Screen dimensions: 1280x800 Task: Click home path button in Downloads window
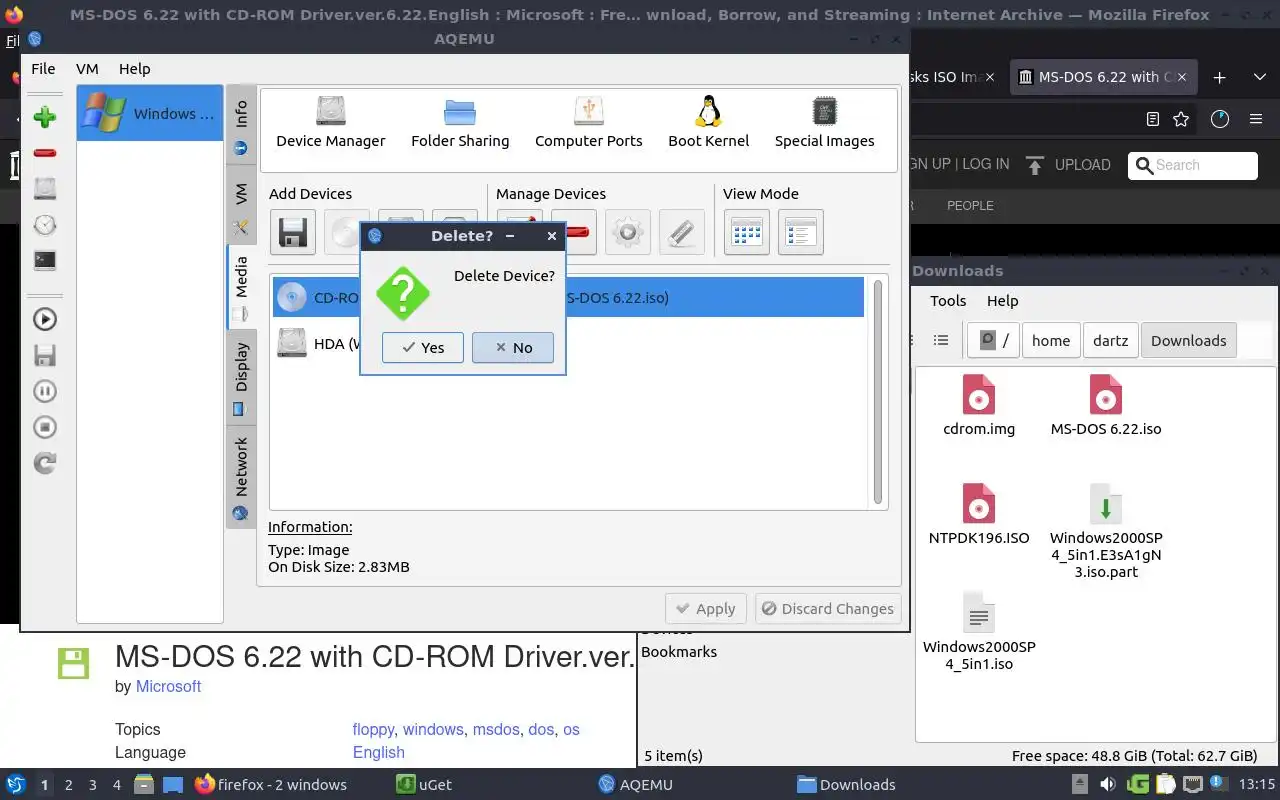point(1051,340)
